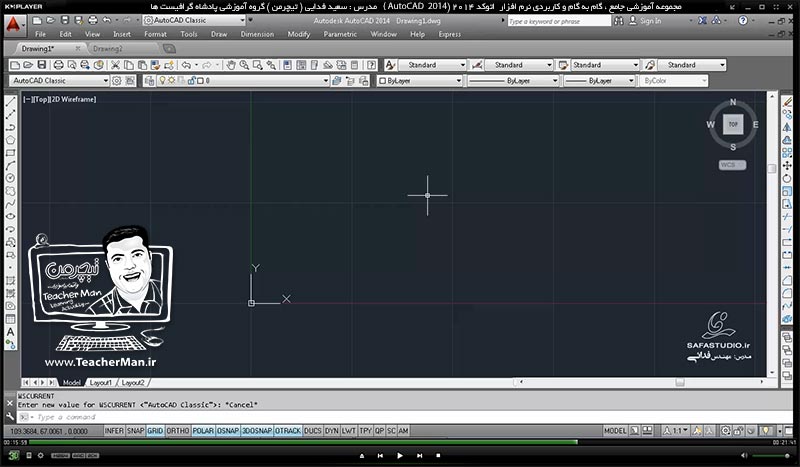Open the workspace dropdown in title bar
The image size is (800, 467).
(194, 20)
